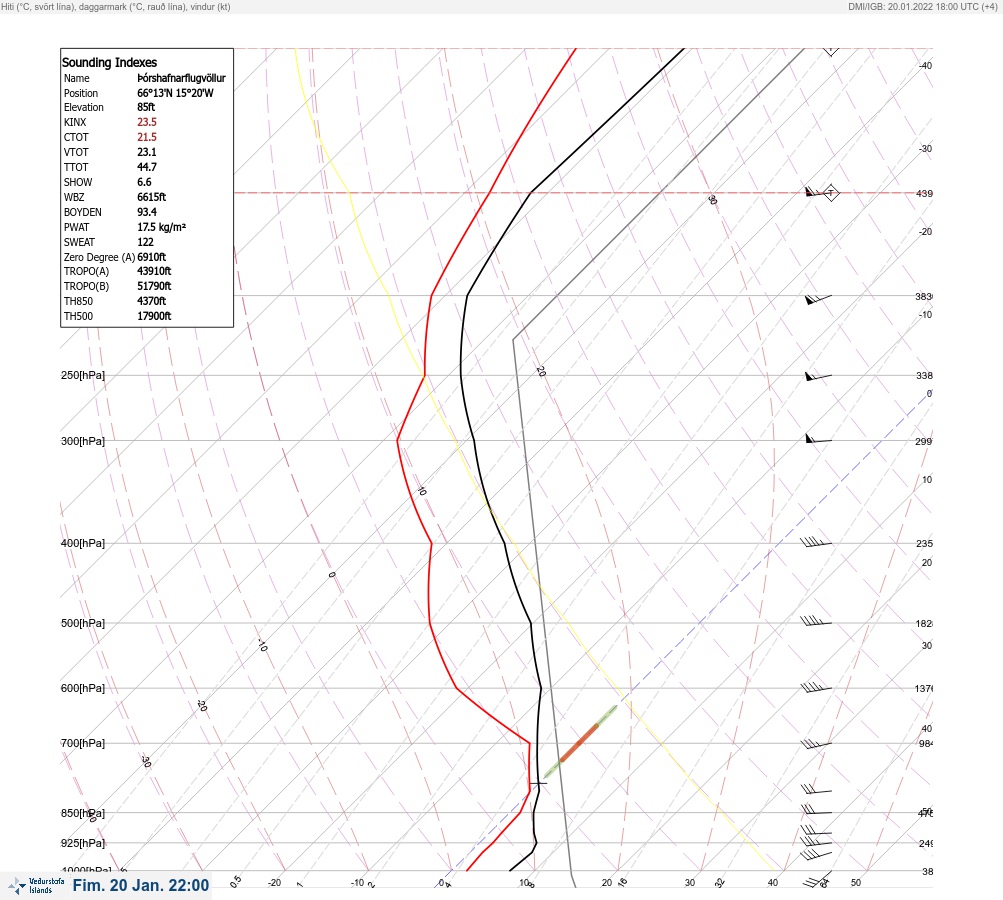Click the 600[hPa] pressure label
Viewport: 1003px width, 900px height.
coord(83,688)
